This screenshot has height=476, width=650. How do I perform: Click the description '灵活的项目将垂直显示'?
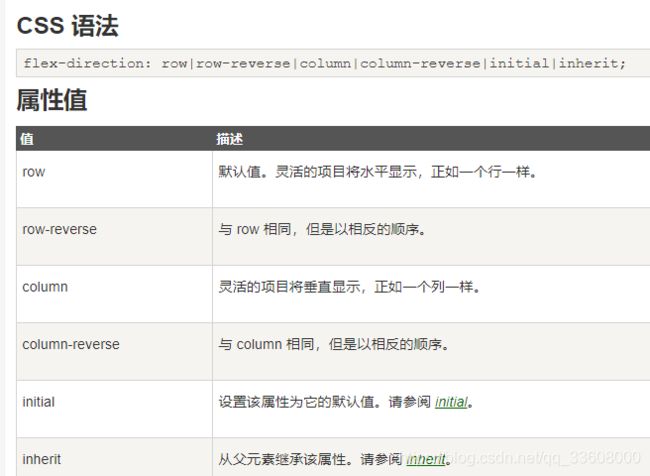pyautogui.click(x=289, y=287)
